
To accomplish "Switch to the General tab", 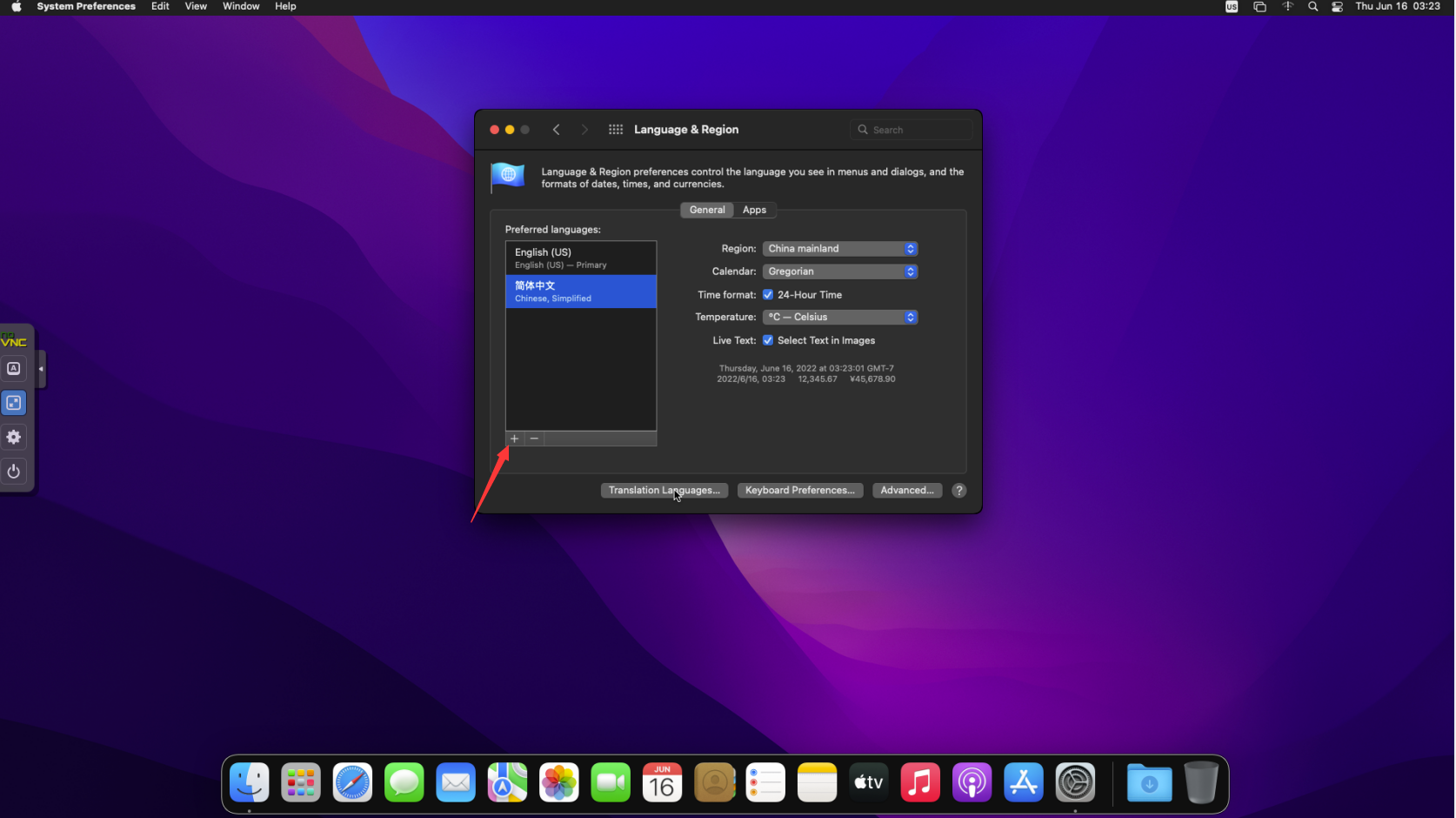I will (x=707, y=210).
